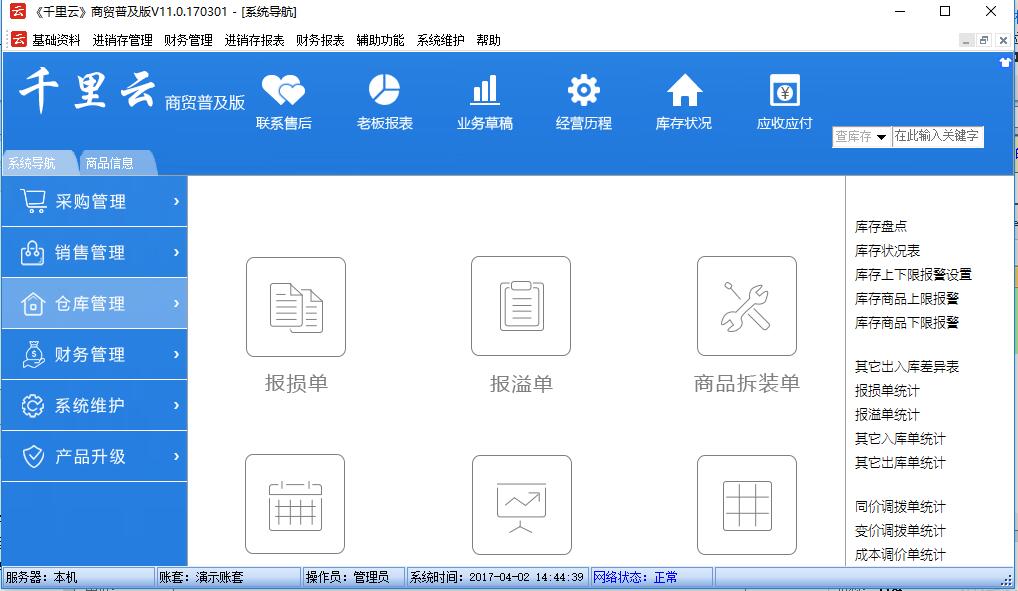Screen dimensions: 1018x591
Task: Open 财务管理 menu in menu bar
Action: (x=188, y=40)
